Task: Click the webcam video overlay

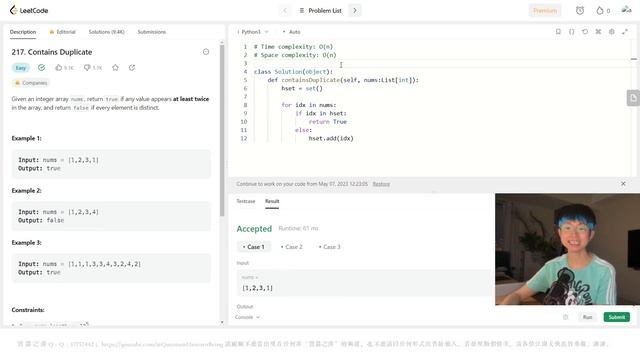Action: [567, 249]
